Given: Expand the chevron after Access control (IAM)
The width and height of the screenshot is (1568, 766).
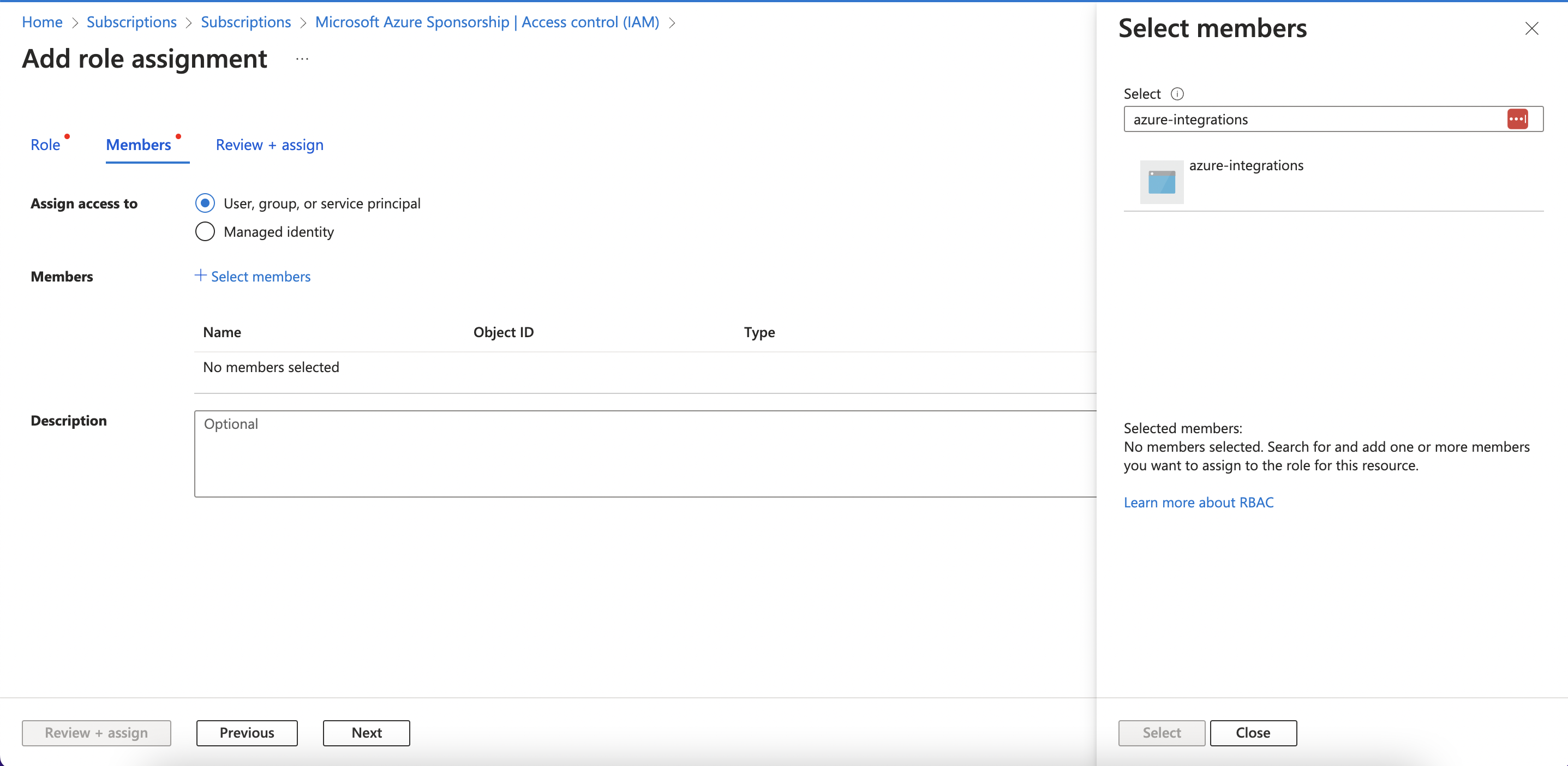Looking at the screenshot, I should (673, 22).
